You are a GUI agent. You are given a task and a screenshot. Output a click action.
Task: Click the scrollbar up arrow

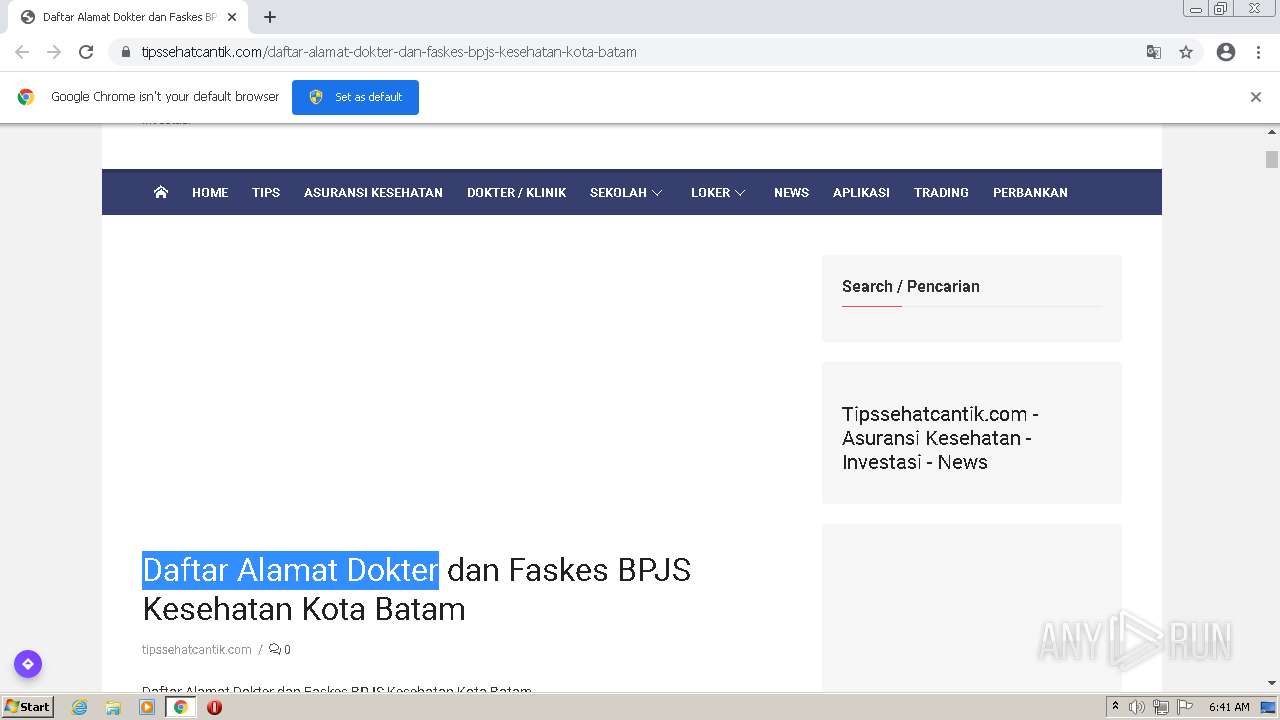[1272, 131]
